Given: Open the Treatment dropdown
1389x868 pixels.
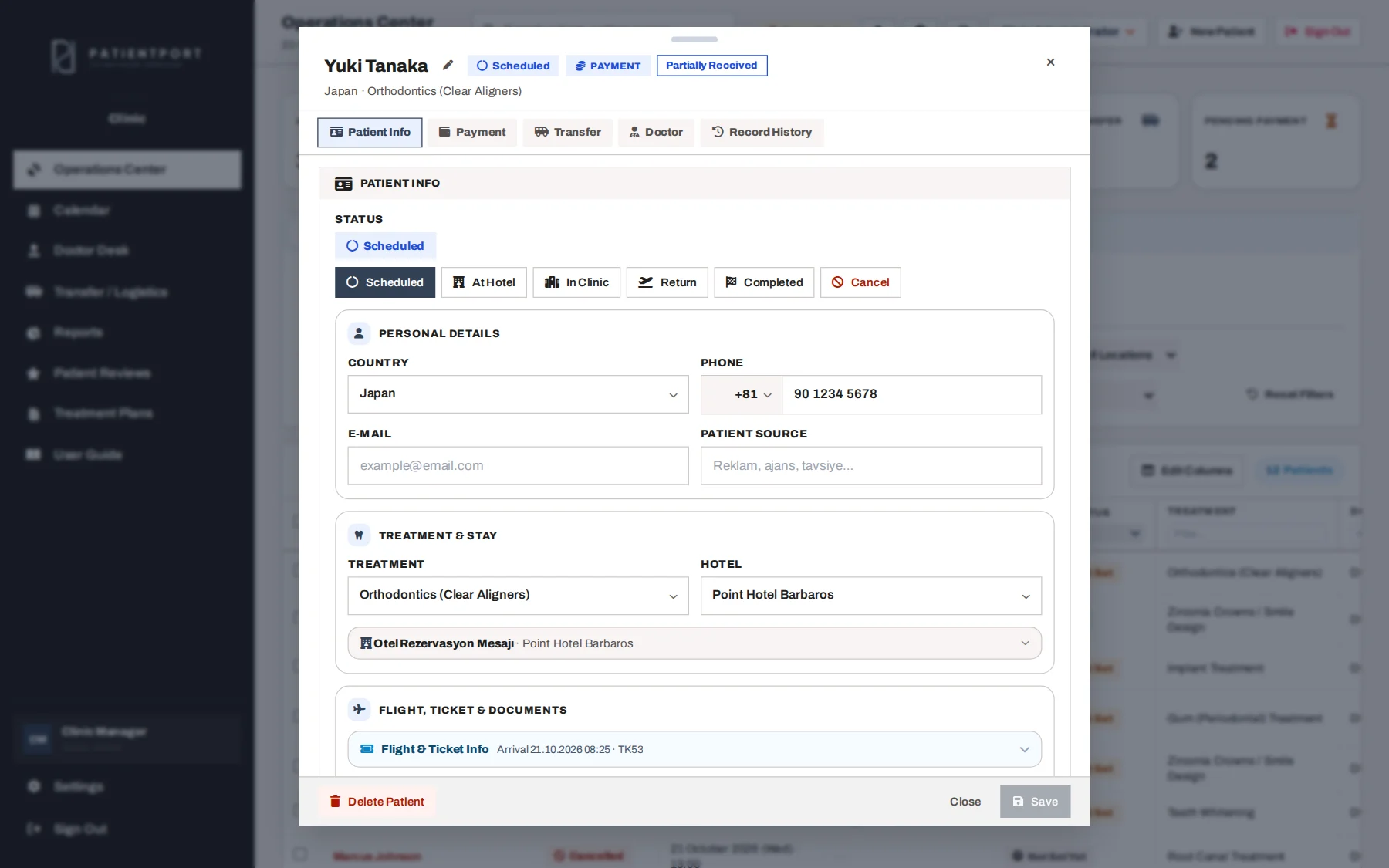Looking at the screenshot, I should coord(518,596).
